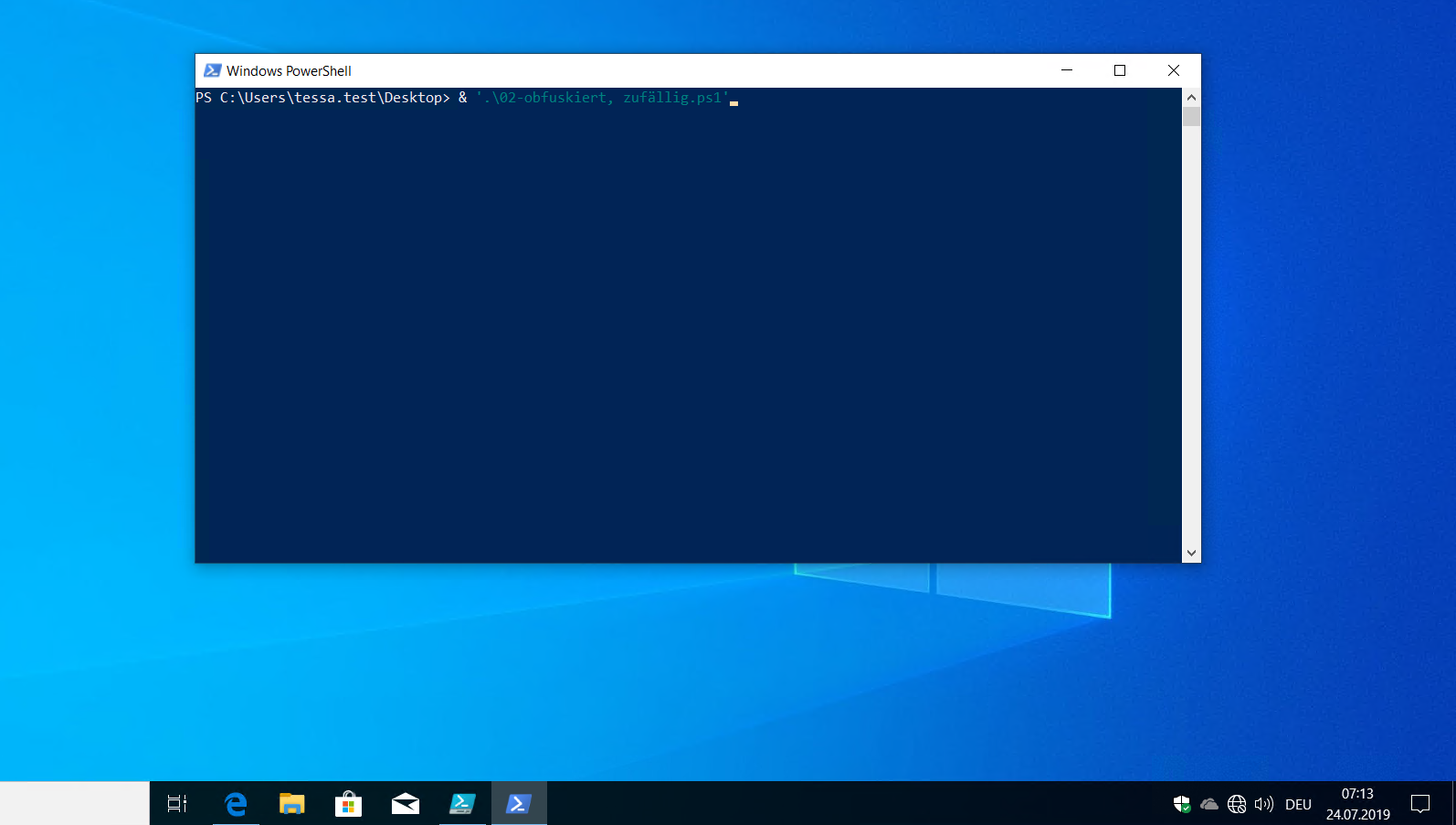The height and width of the screenshot is (825, 1456).
Task: Open the volume speaker tray icon
Action: pyautogui.click(x=1264, y=804)
